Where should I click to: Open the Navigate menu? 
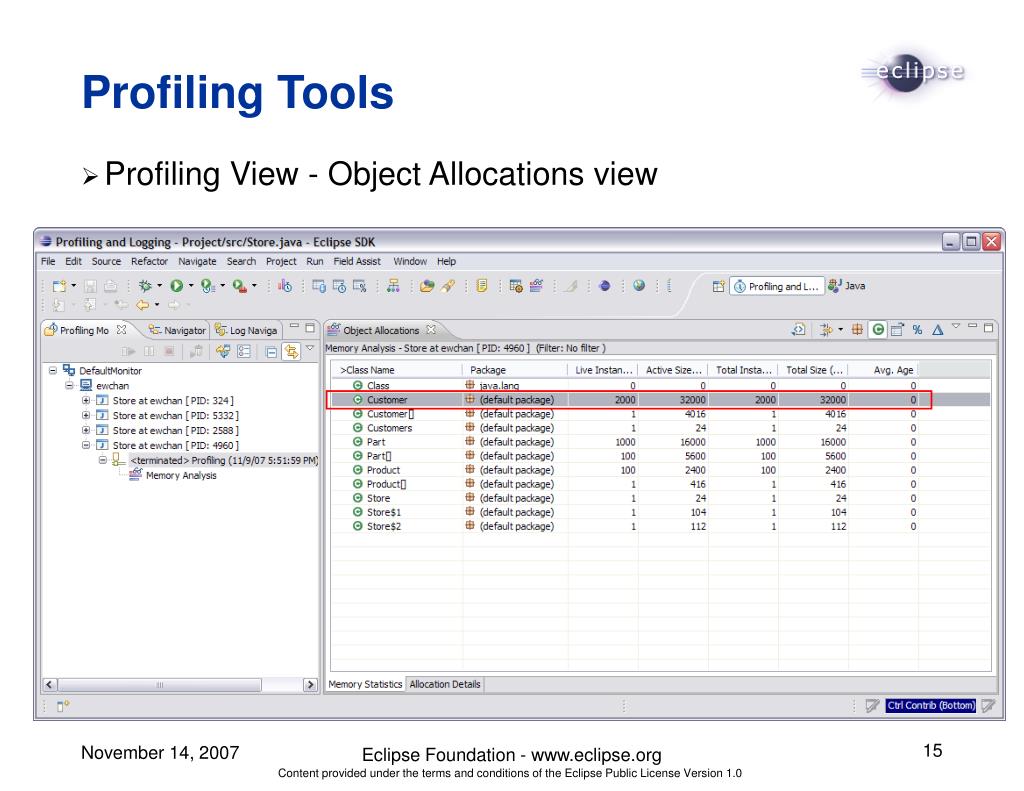click(x=197, y=261)
